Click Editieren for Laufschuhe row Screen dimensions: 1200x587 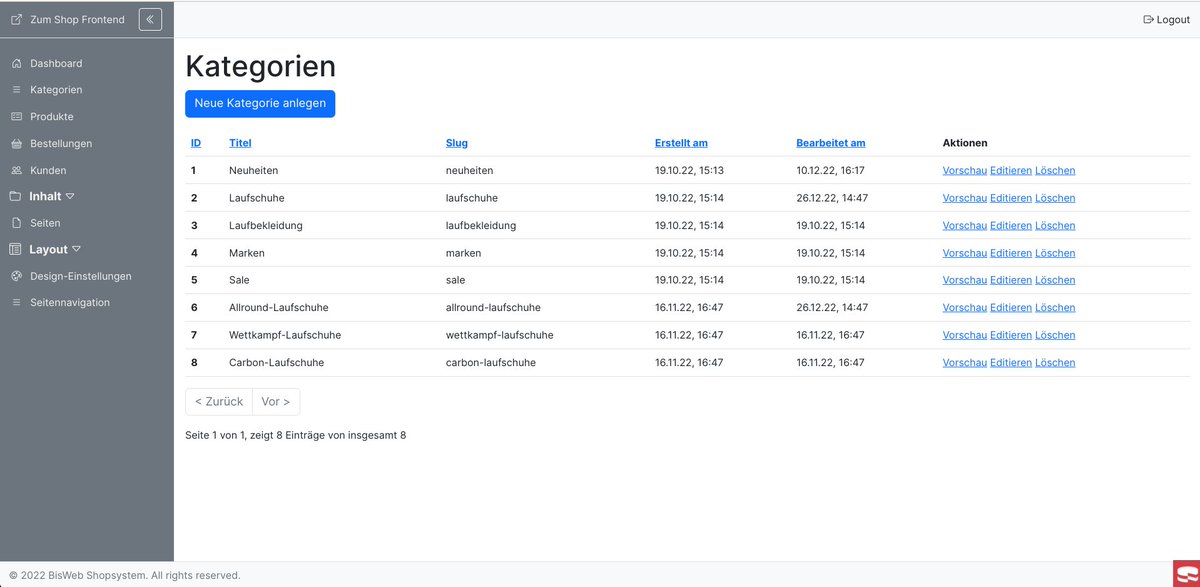click(1011, 198)
